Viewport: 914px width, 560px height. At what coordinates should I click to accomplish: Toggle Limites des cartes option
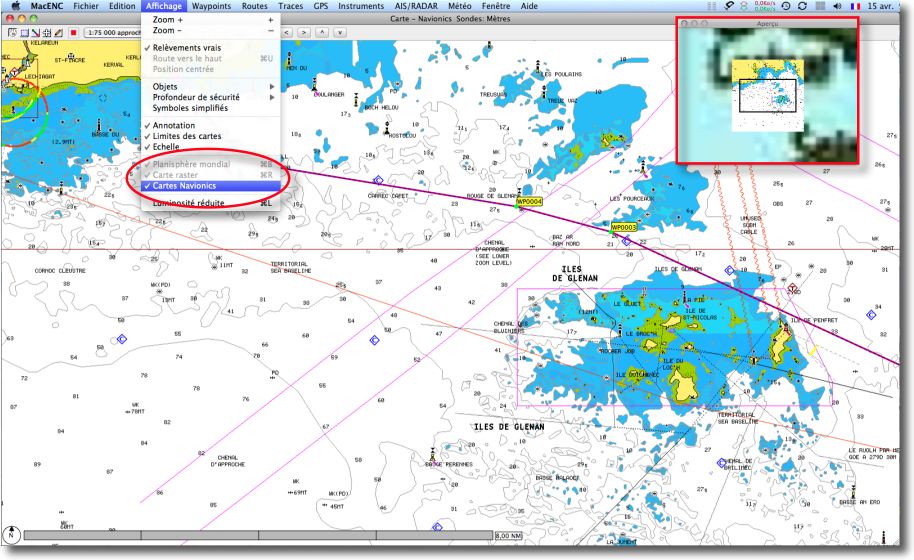[x=210, y=136]
